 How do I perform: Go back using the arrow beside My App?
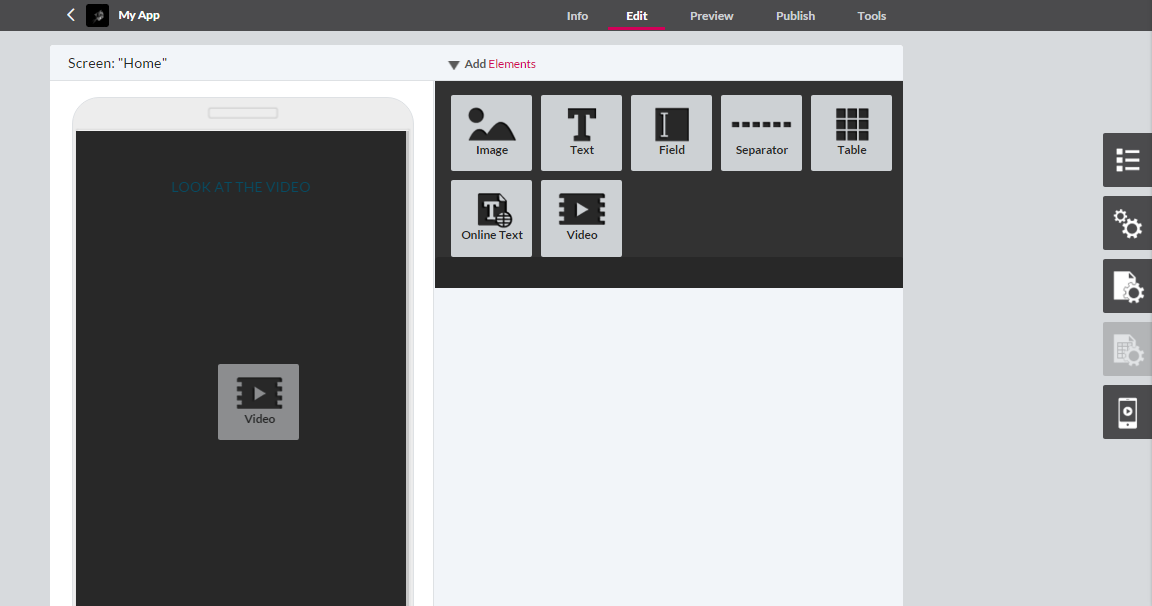71,15
